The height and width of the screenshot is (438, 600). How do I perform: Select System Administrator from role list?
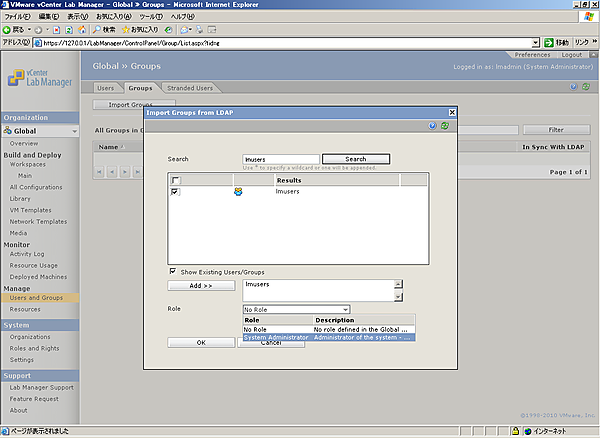[x=276, y=338]
